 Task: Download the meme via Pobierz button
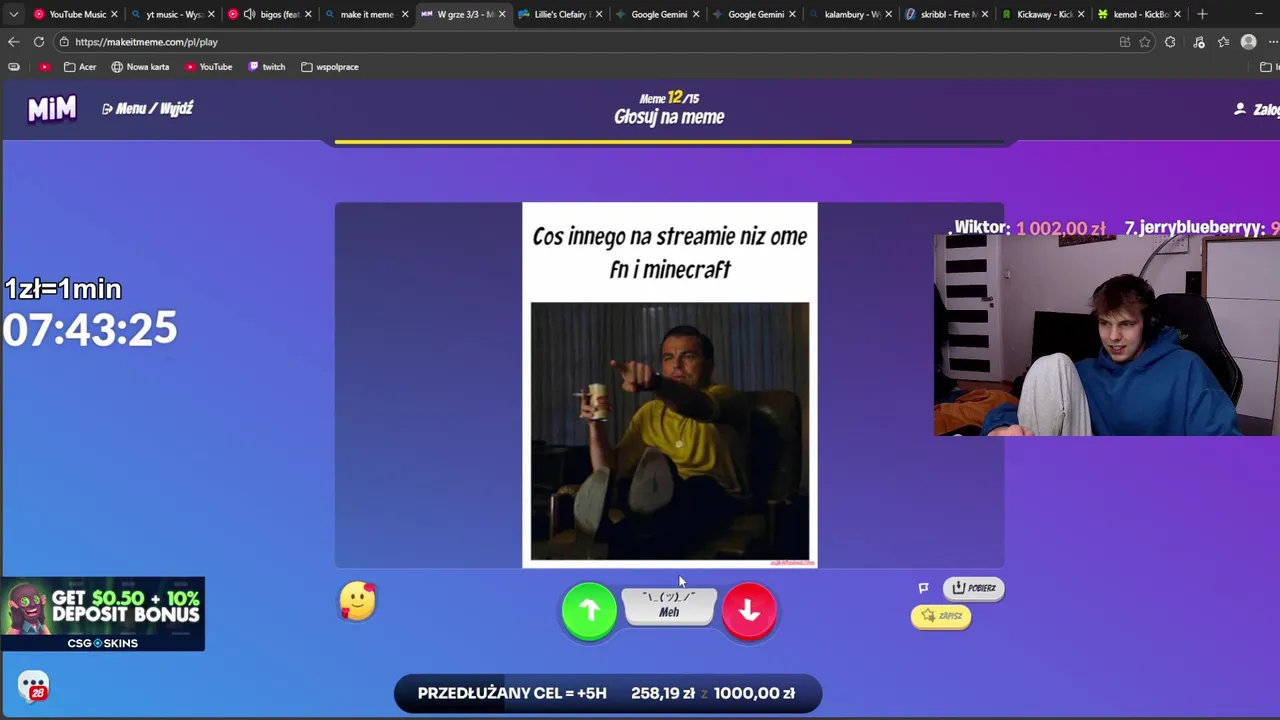click(973, 588)
